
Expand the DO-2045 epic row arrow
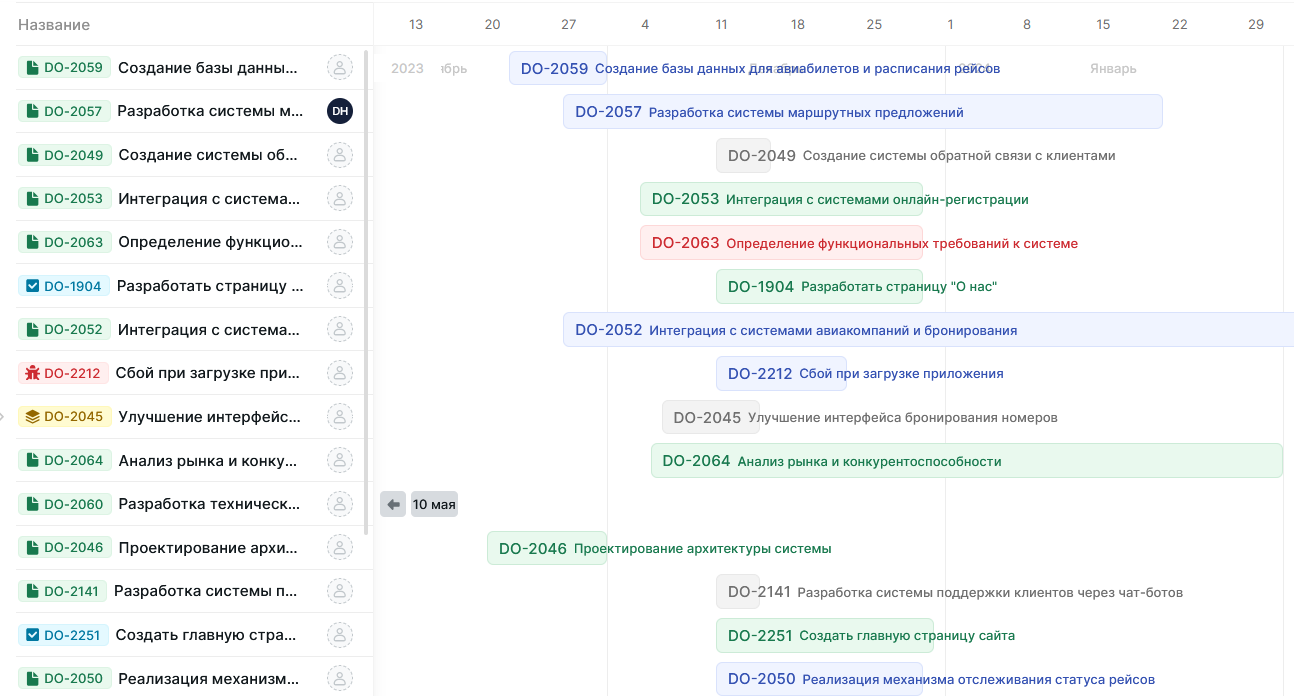(x=3, y=417)
